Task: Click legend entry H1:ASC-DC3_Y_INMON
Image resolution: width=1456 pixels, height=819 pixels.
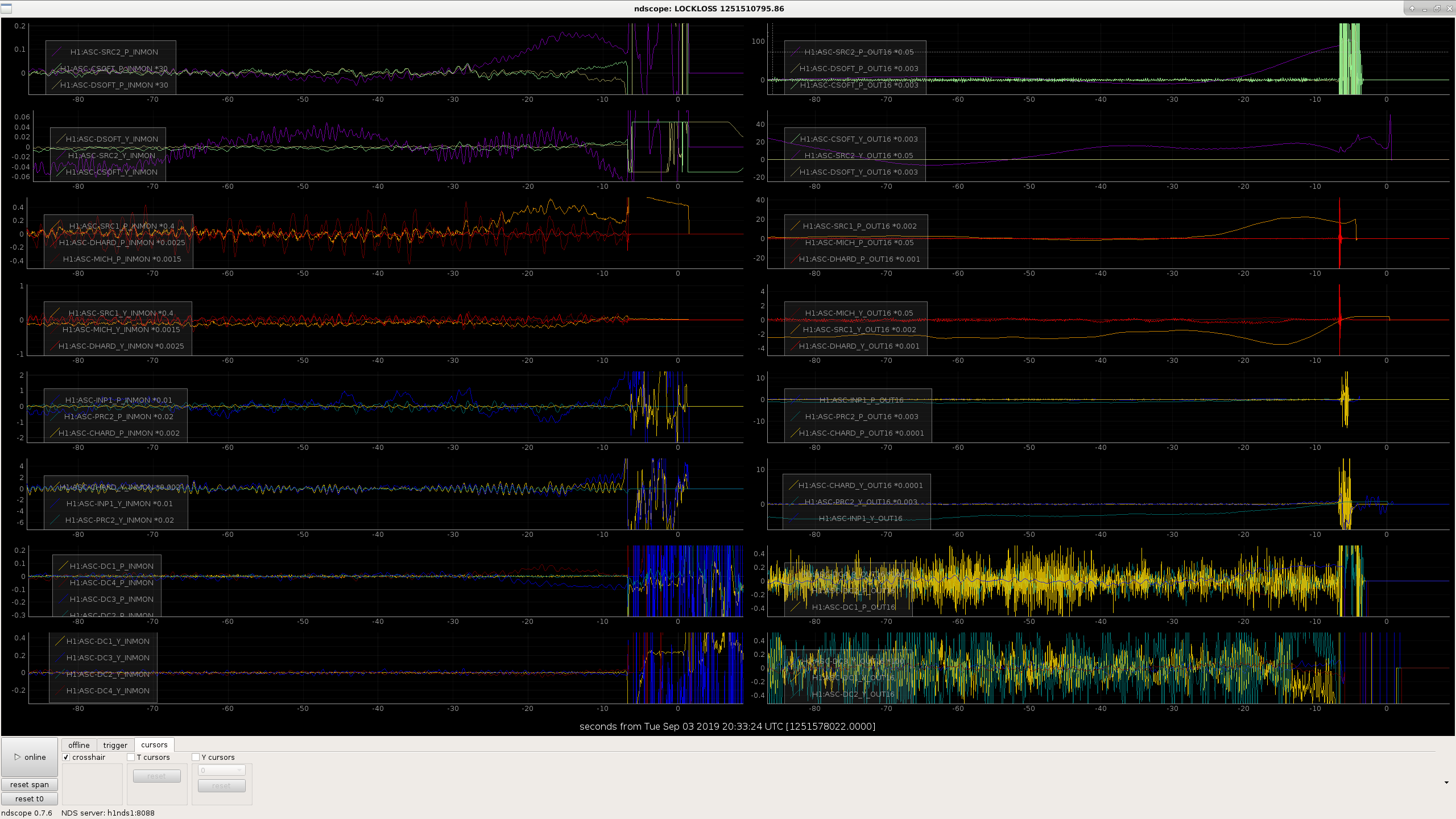Action: point(108,657)
